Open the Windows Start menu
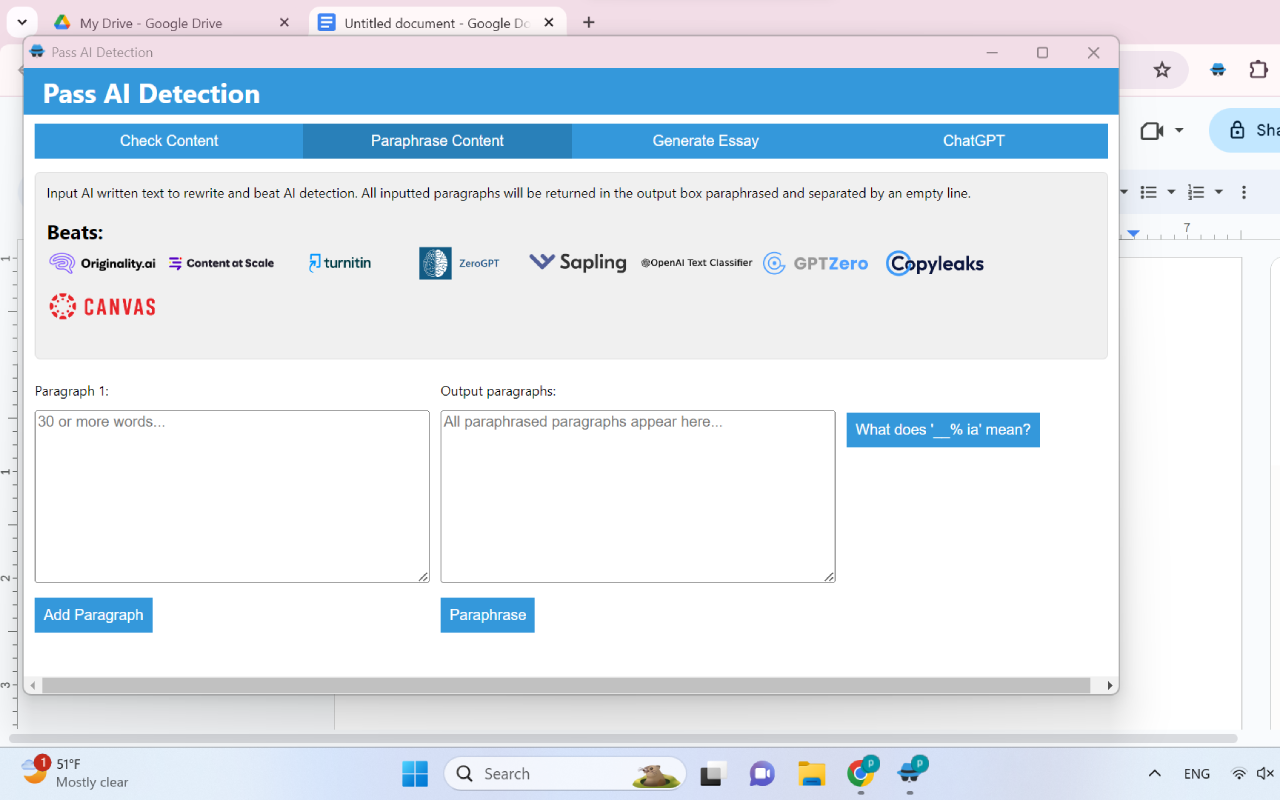 (415, 773)
